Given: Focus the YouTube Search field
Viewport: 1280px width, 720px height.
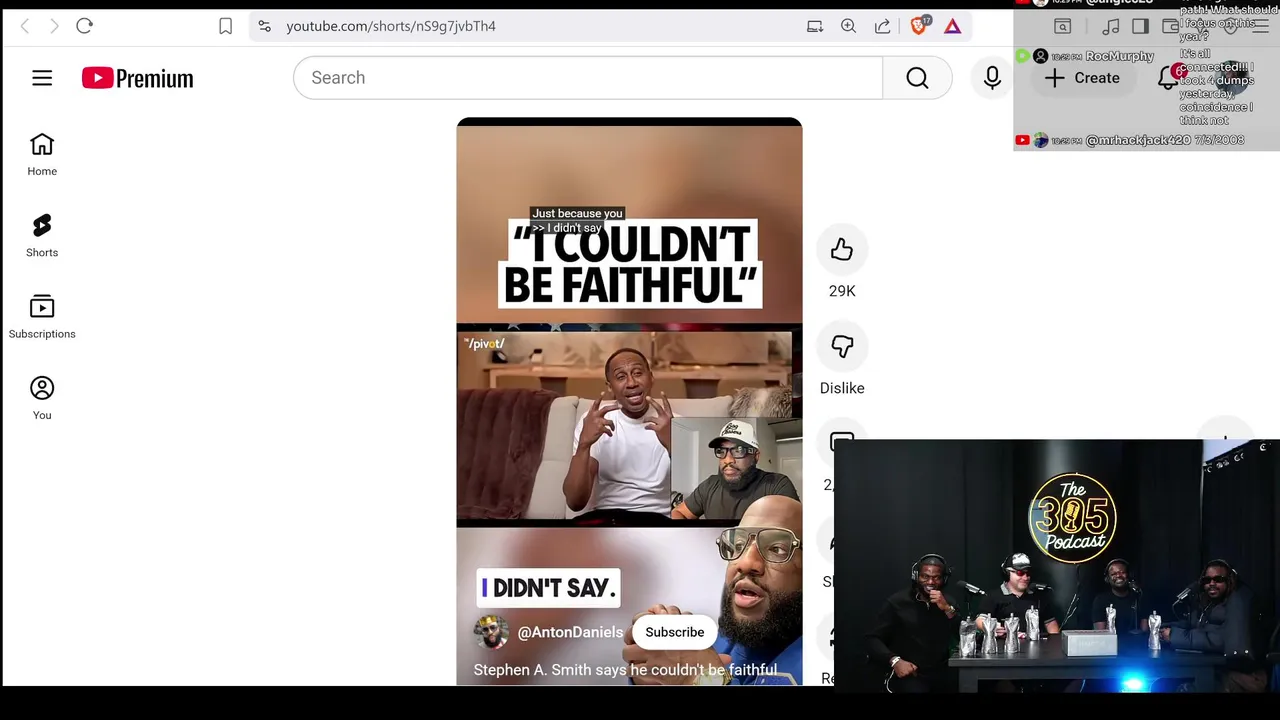Looking at the screenshot, I should coord(588,78).
